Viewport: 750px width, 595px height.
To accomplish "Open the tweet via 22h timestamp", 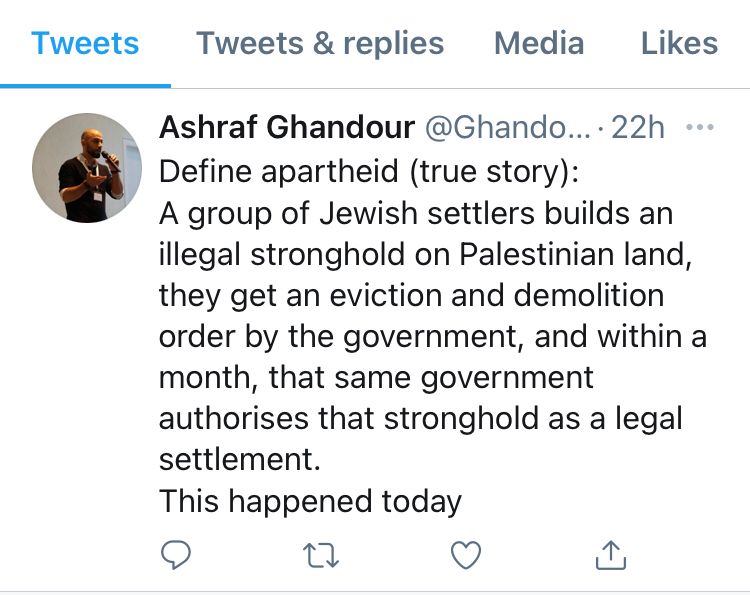I will point(638,128).
